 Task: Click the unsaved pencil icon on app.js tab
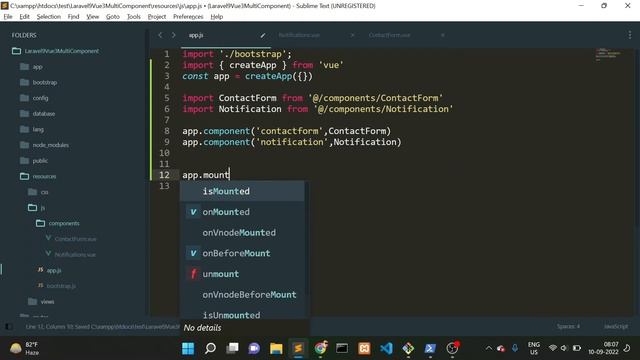[x=263, y=36]
